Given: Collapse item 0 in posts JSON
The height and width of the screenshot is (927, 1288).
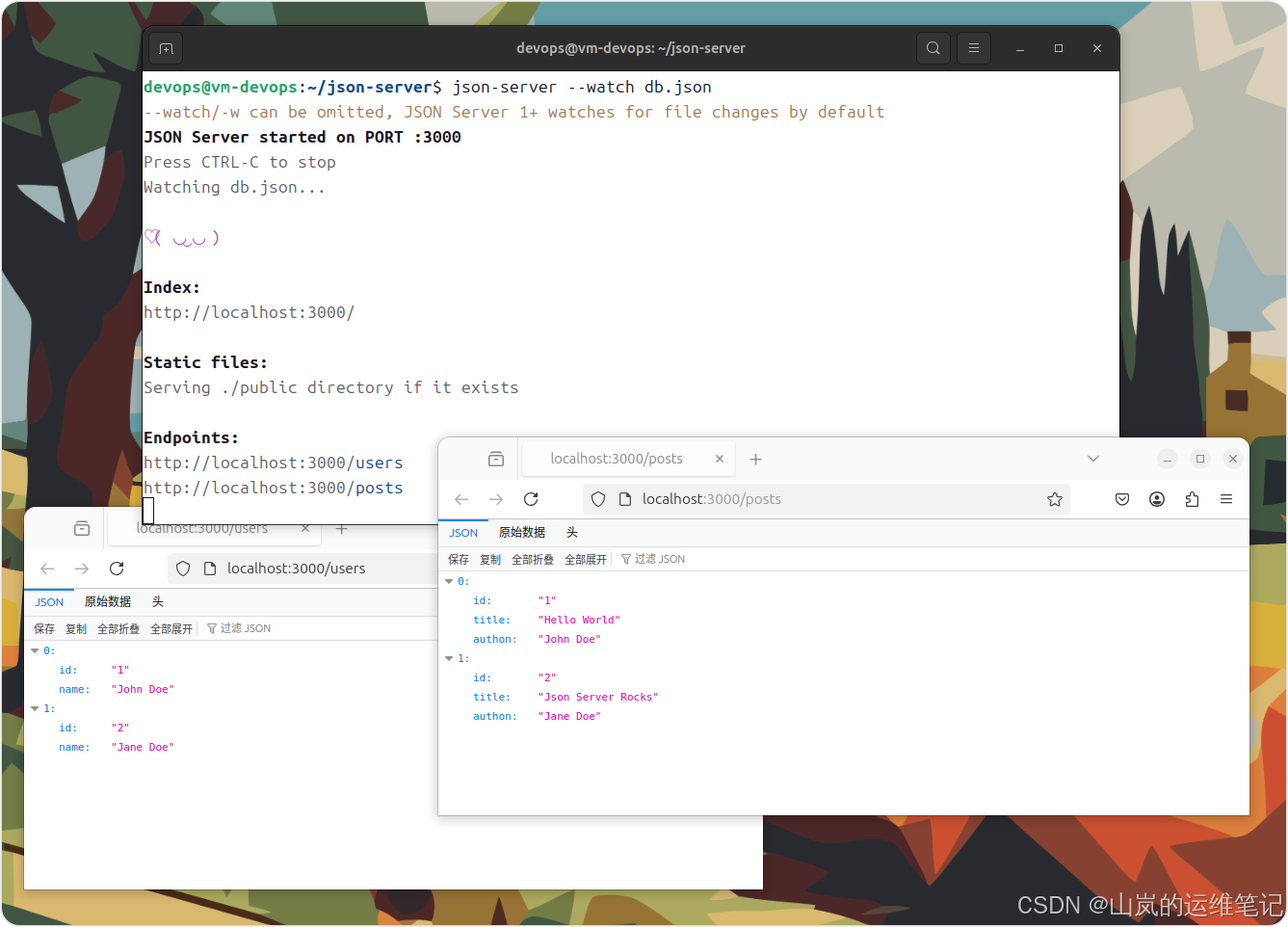Looking at the screenshot, I should click(x=449, y=581).
